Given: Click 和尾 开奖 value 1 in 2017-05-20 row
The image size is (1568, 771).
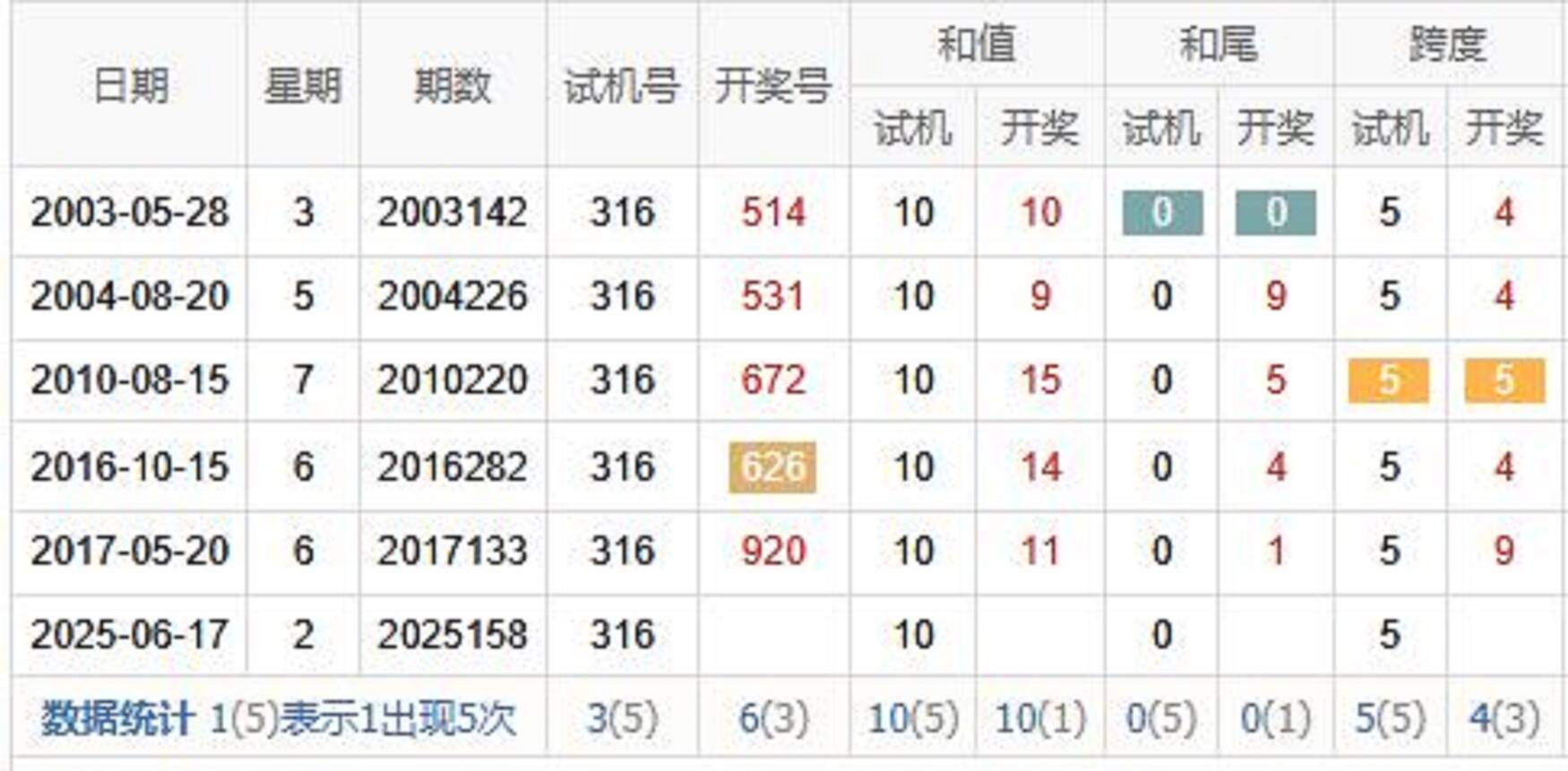Looking at the screenshot, I should pos(1276,551).
